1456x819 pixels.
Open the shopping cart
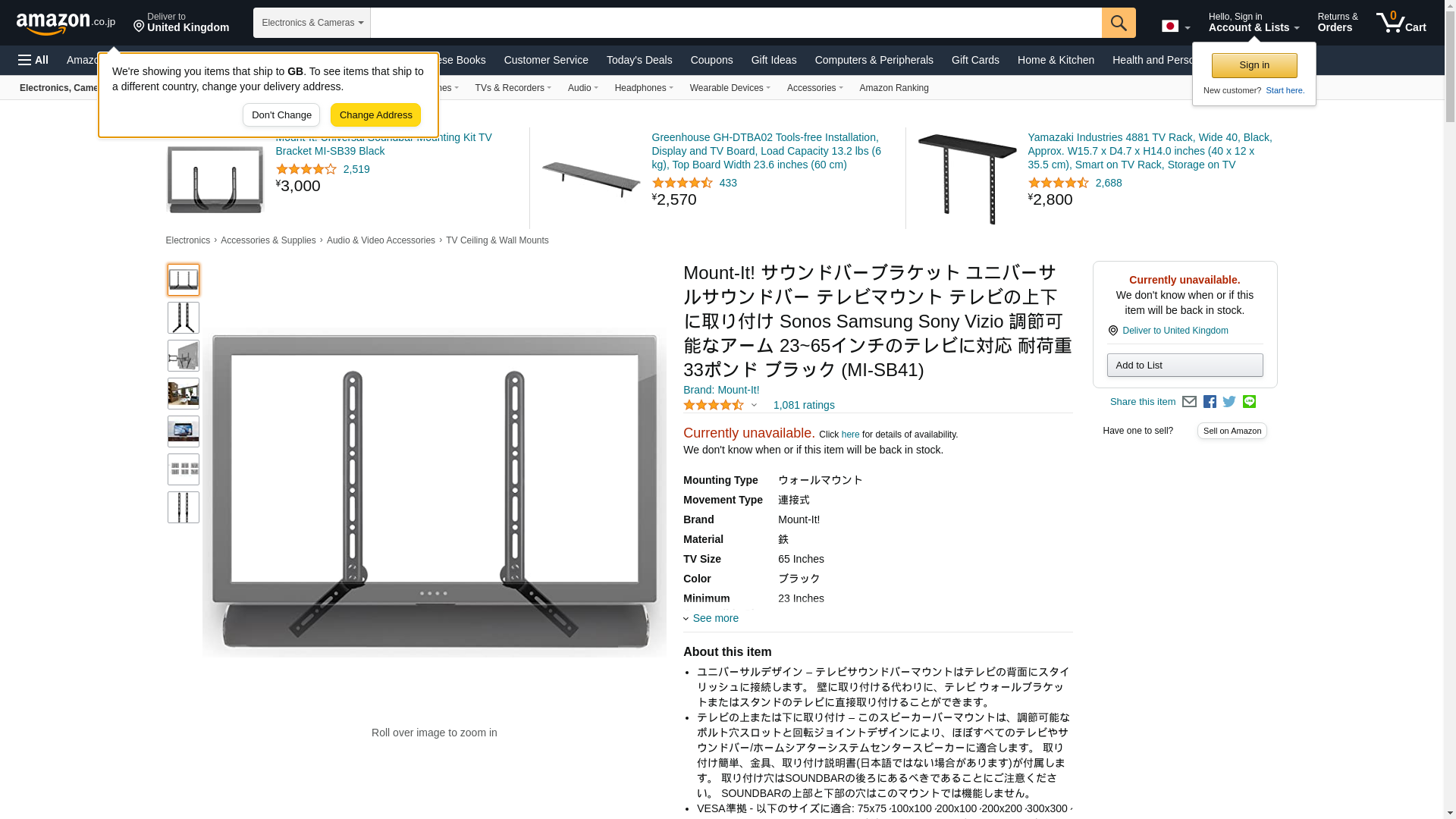(1401, 22)
